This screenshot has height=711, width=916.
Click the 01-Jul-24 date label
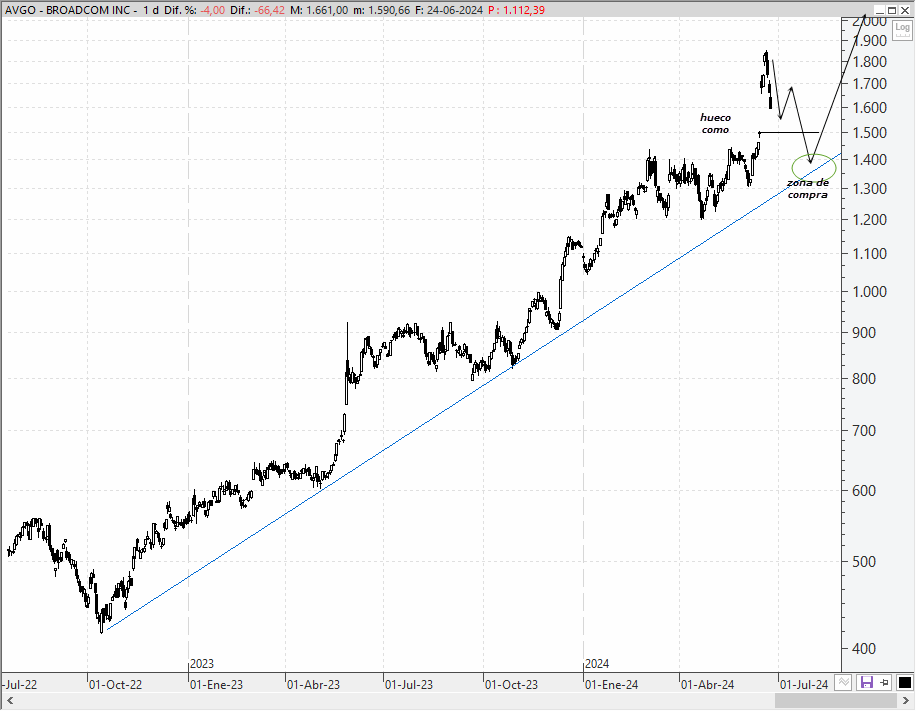tap(804, 685)
